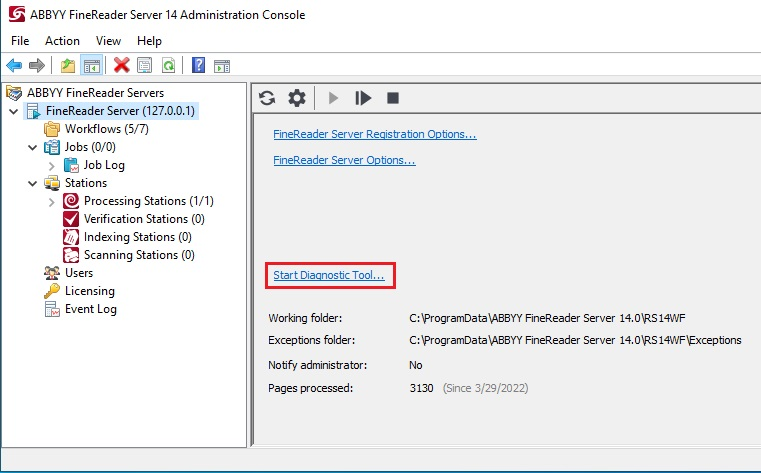Open the View menu
The image size is (761, 473).
[108, 41]
